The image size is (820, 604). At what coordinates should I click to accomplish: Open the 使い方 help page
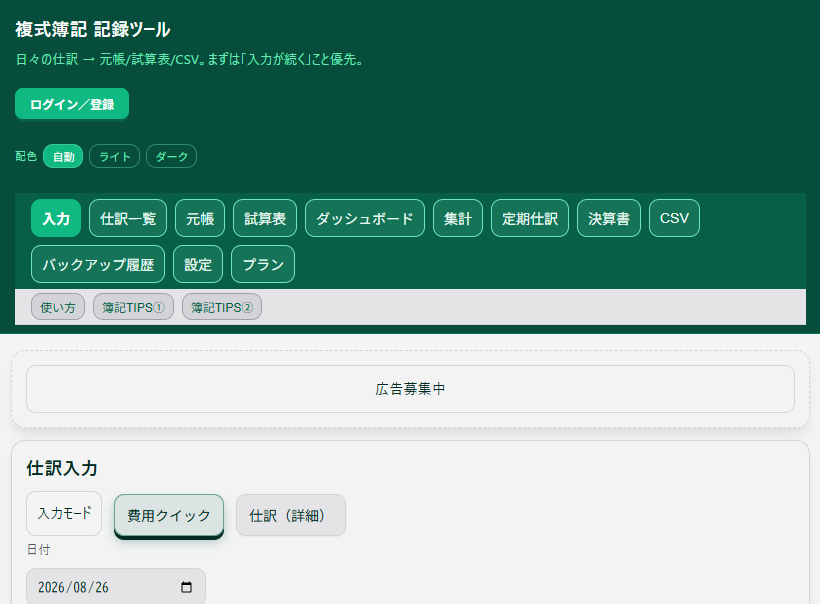tap(58, 307)
